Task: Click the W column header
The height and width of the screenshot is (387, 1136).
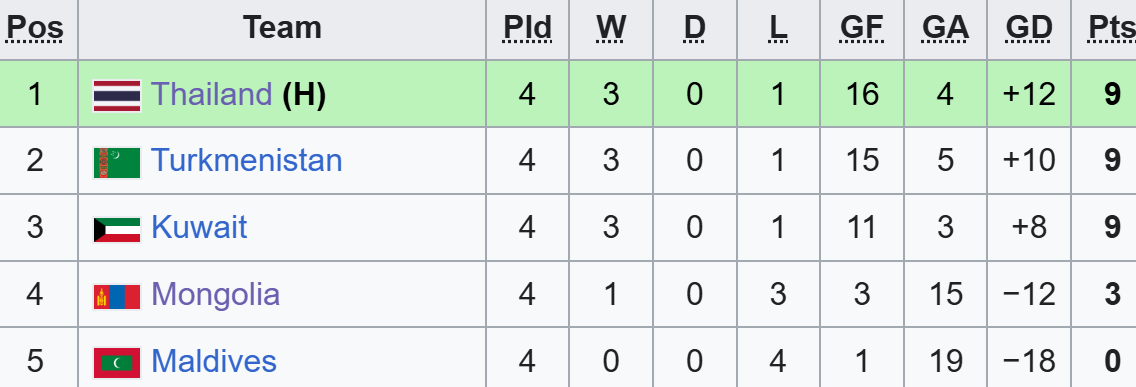Action: pyautogui.click(x=611, y=28)
